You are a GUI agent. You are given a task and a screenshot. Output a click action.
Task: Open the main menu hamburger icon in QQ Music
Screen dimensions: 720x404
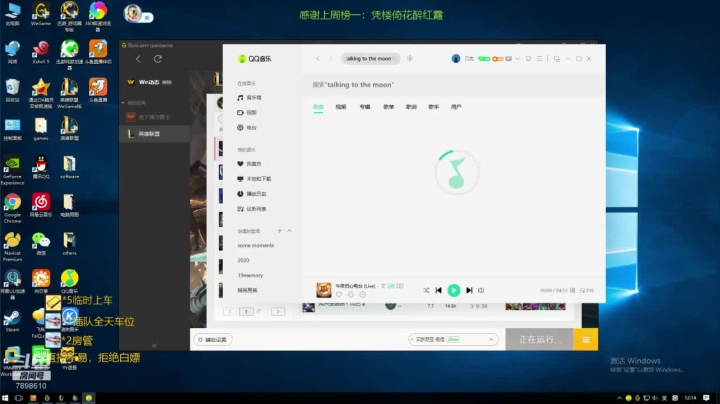540,59
